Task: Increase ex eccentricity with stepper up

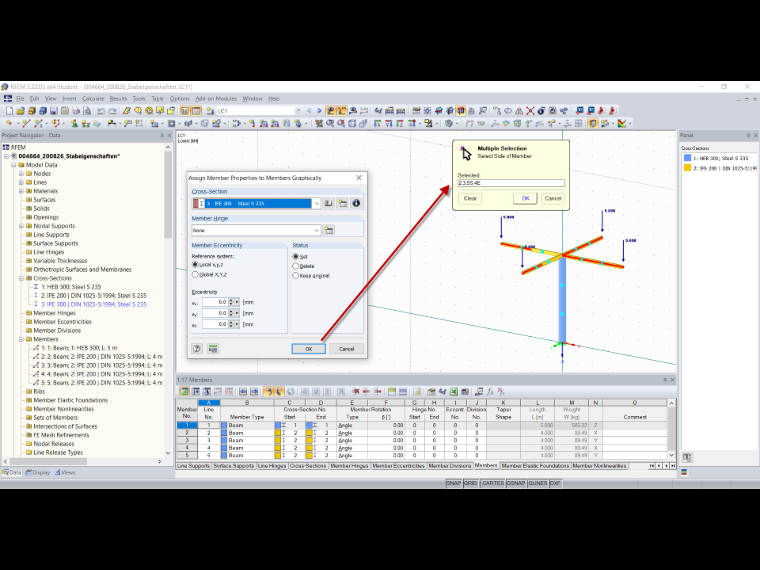Action: pos(231,300)
